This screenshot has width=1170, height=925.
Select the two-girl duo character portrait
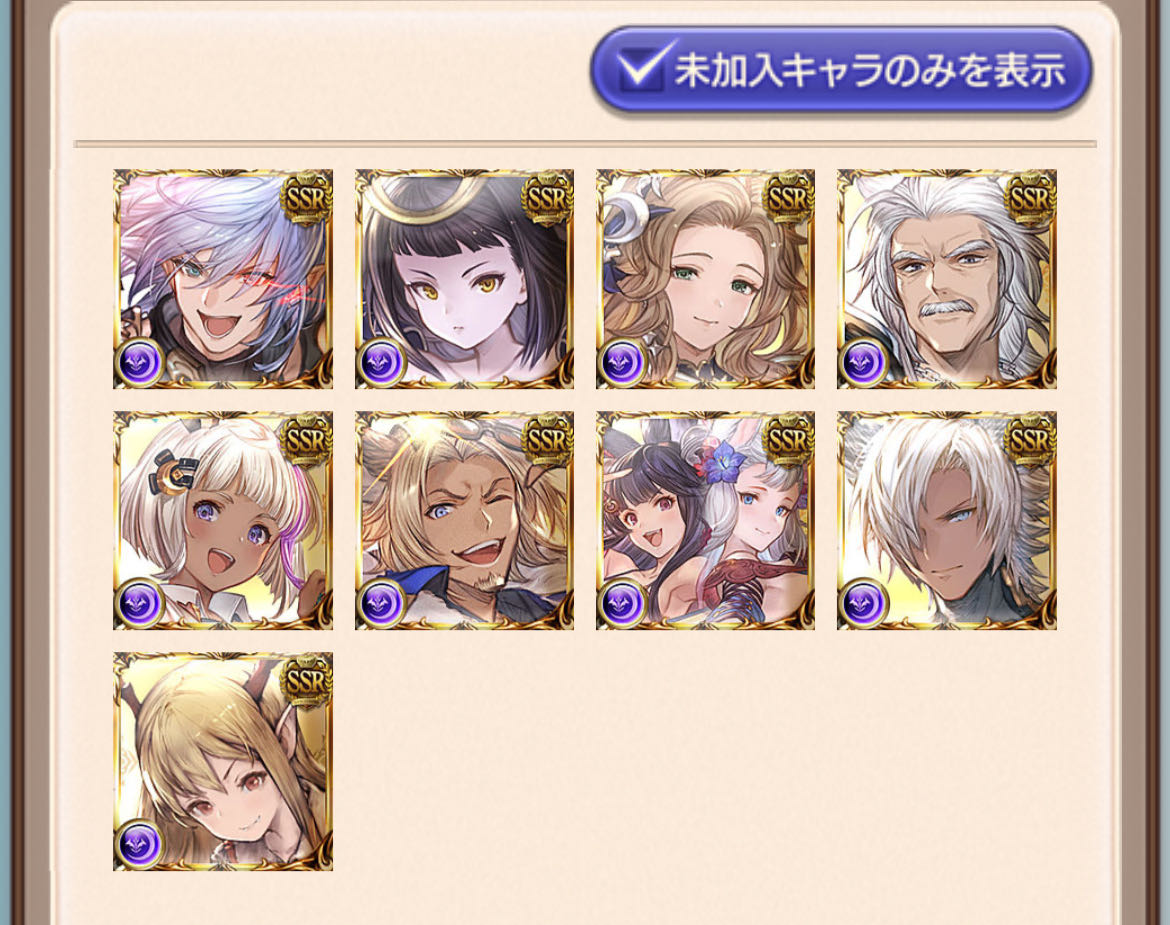click(705, 520)
